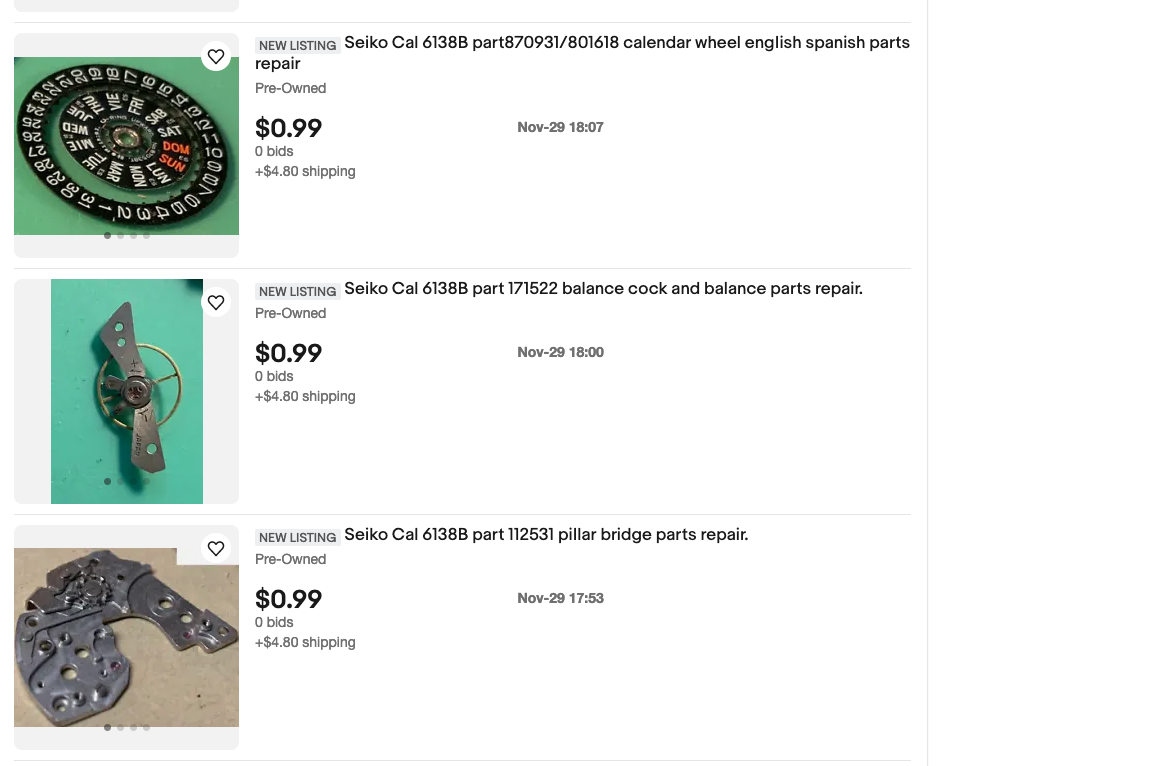The image size is (1165, 766).
Task: Select second image dot on pillar bridge photo
Action: [x=120, y=728]
